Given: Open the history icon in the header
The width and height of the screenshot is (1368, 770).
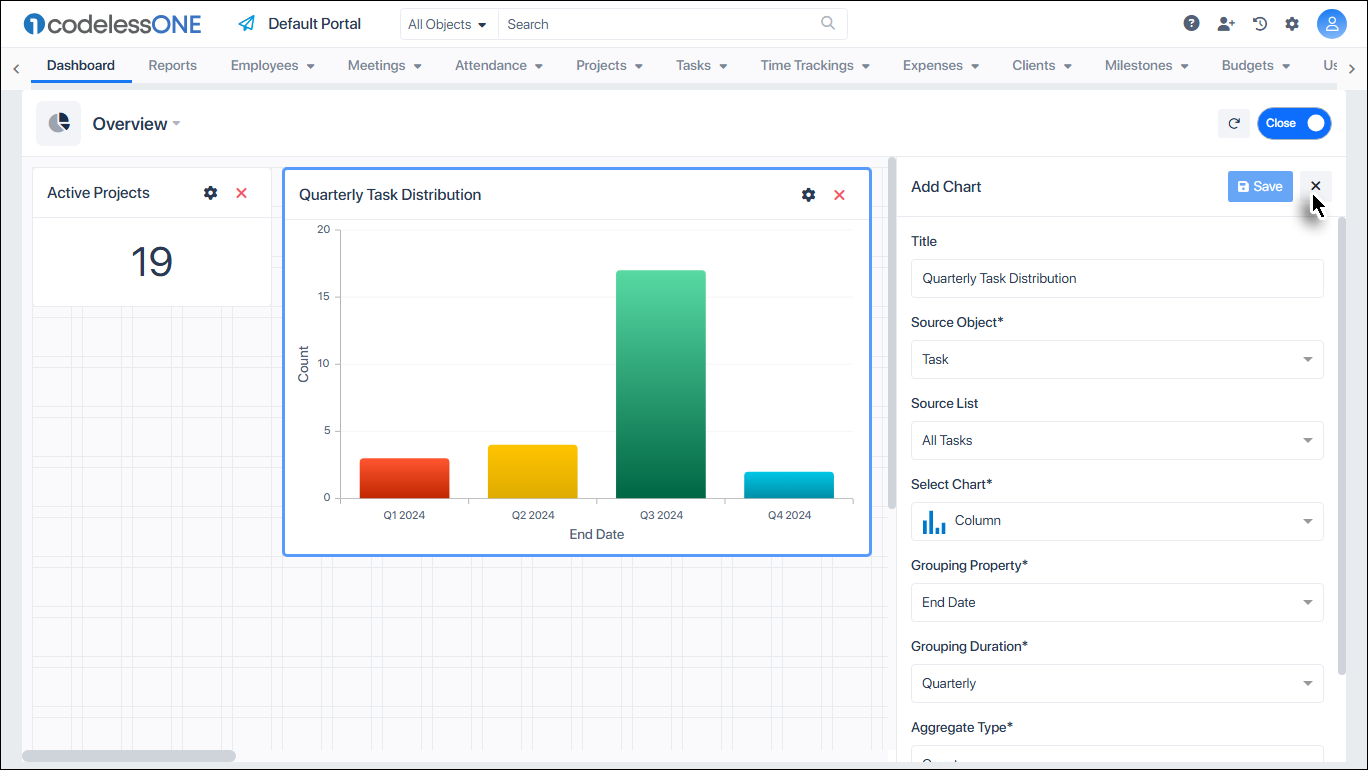Looking at the screenshot, I should tap(1259, 22).
